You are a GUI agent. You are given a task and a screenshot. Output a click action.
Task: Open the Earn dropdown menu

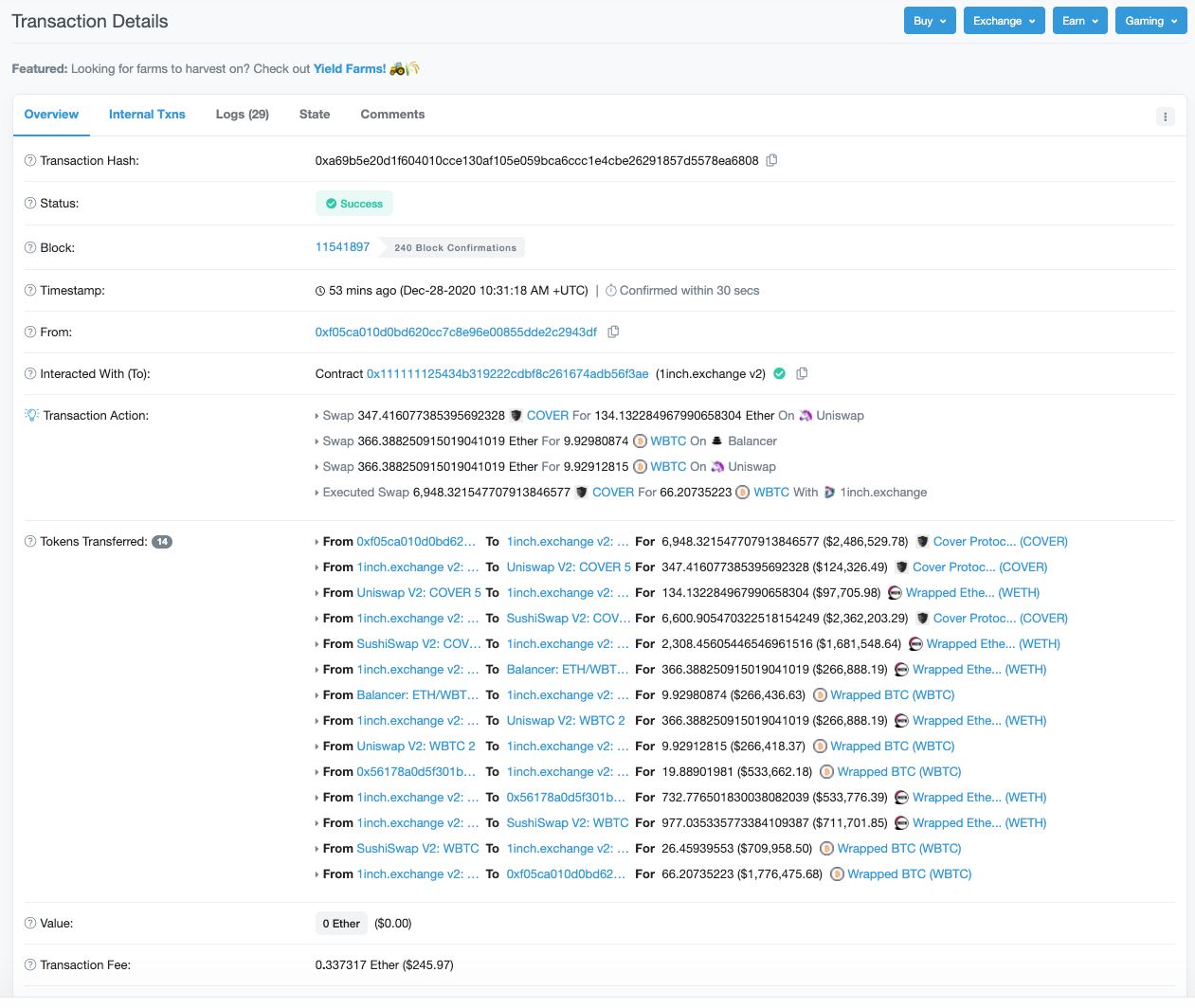[x=1080, y=21]
